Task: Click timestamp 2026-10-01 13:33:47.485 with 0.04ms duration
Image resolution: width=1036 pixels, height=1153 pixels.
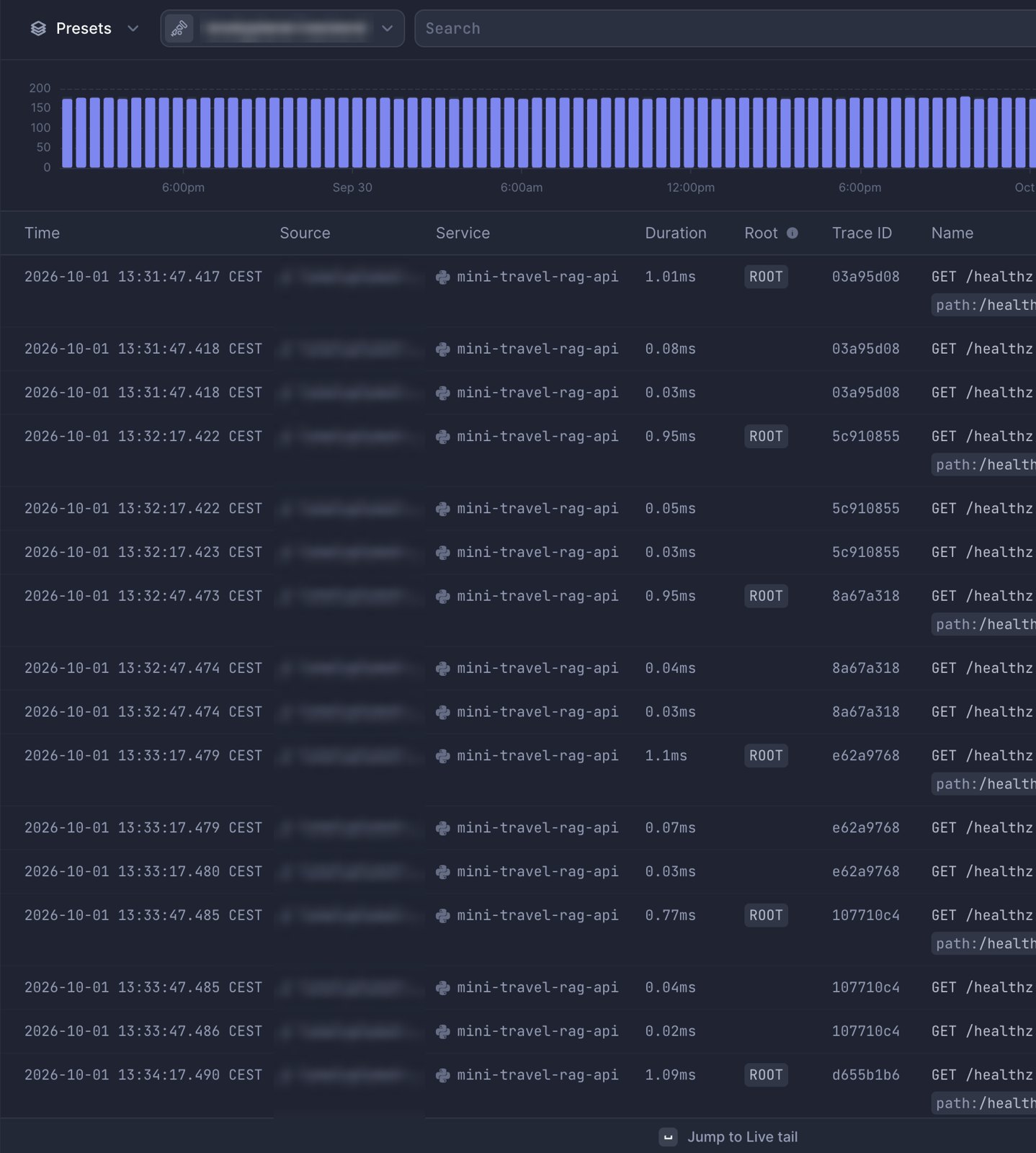Action: [x=143, y=987]
